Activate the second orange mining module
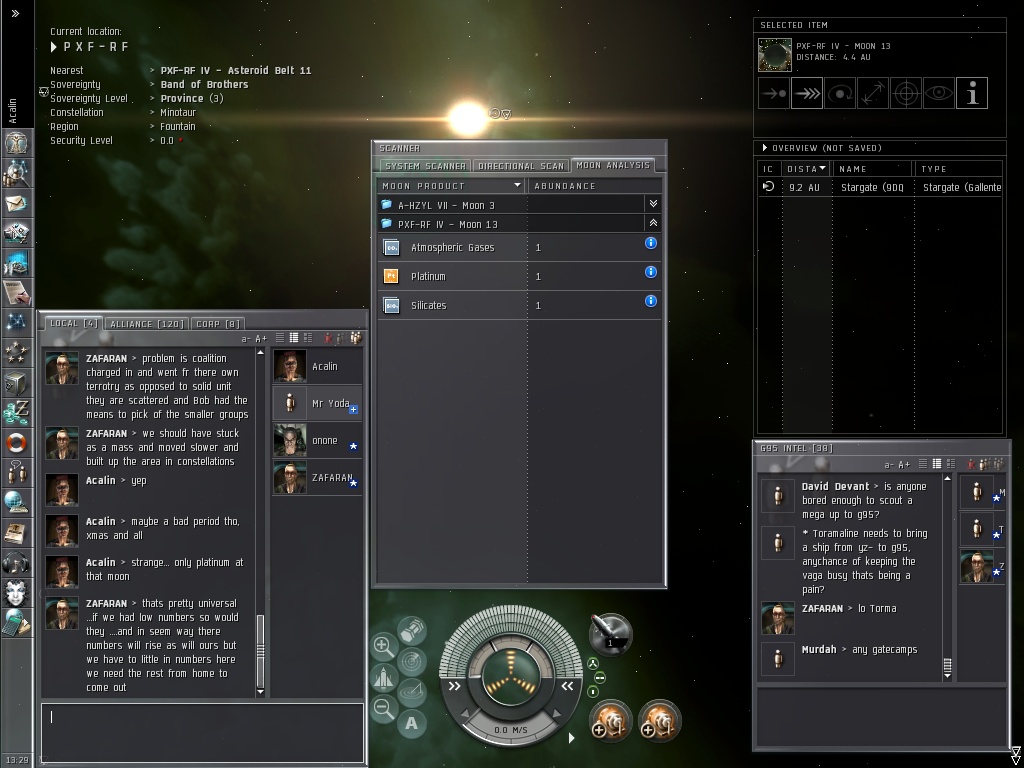Viewport: 1024px width, 768px height. pos(660,721)
